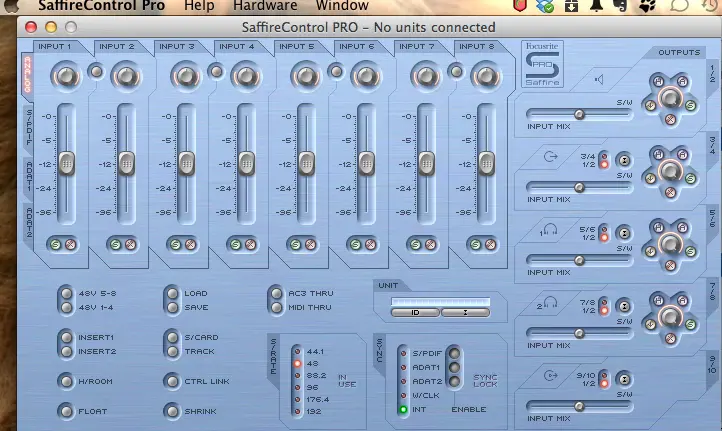This screenshot has width=722, height=431.
Task: Click the Input 6 fader handle
Action: [x=367, y=163]
